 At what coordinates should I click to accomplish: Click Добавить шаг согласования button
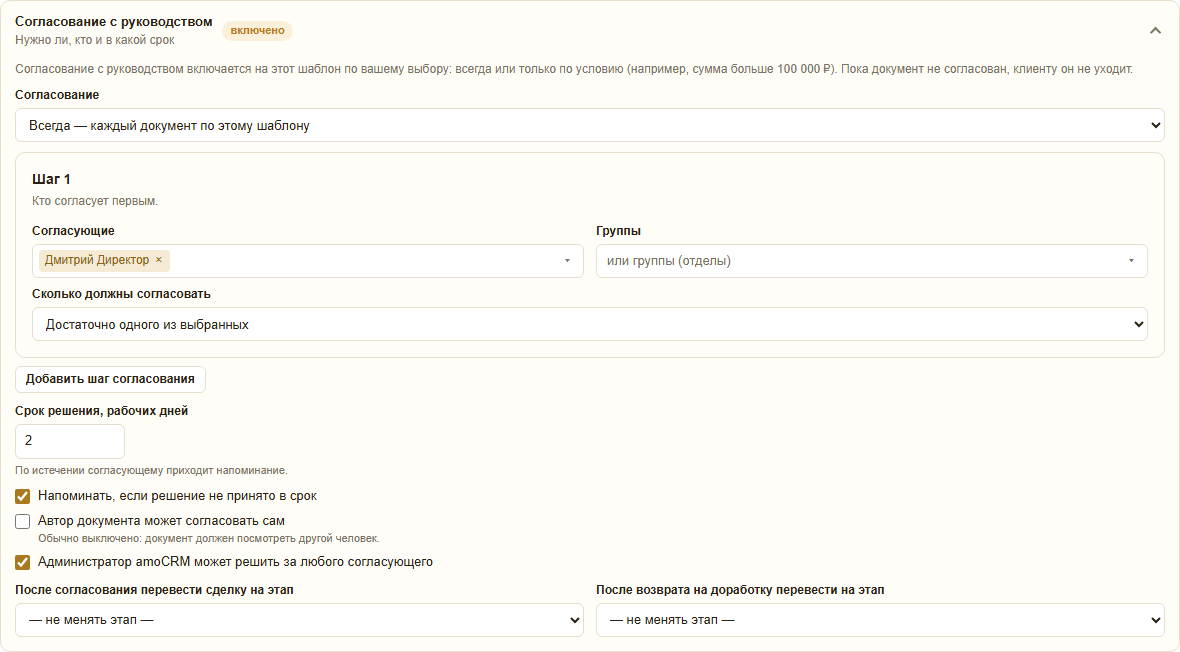[x=110, y=379]
